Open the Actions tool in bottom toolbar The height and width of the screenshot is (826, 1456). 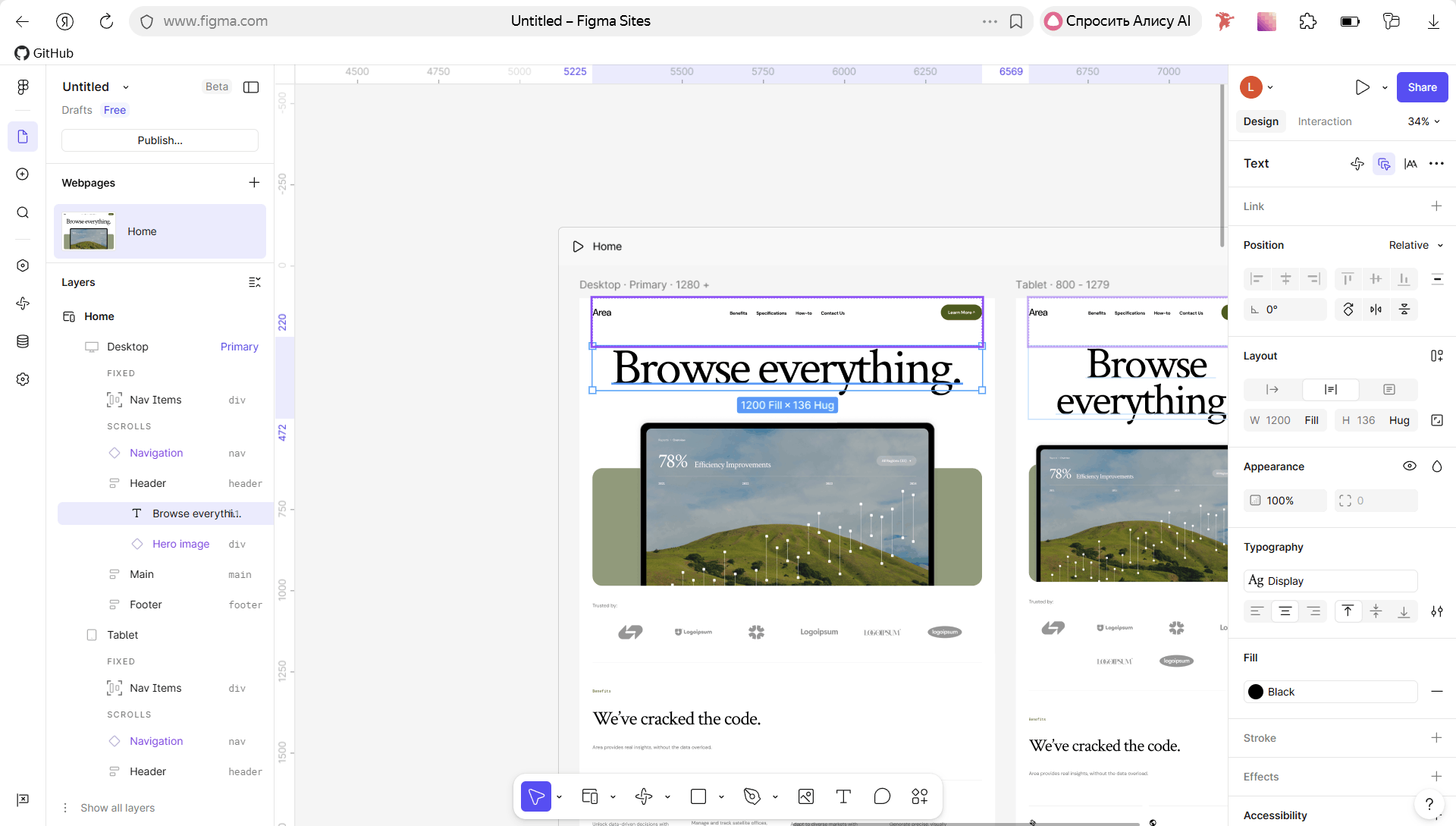(x=920, y=796)
